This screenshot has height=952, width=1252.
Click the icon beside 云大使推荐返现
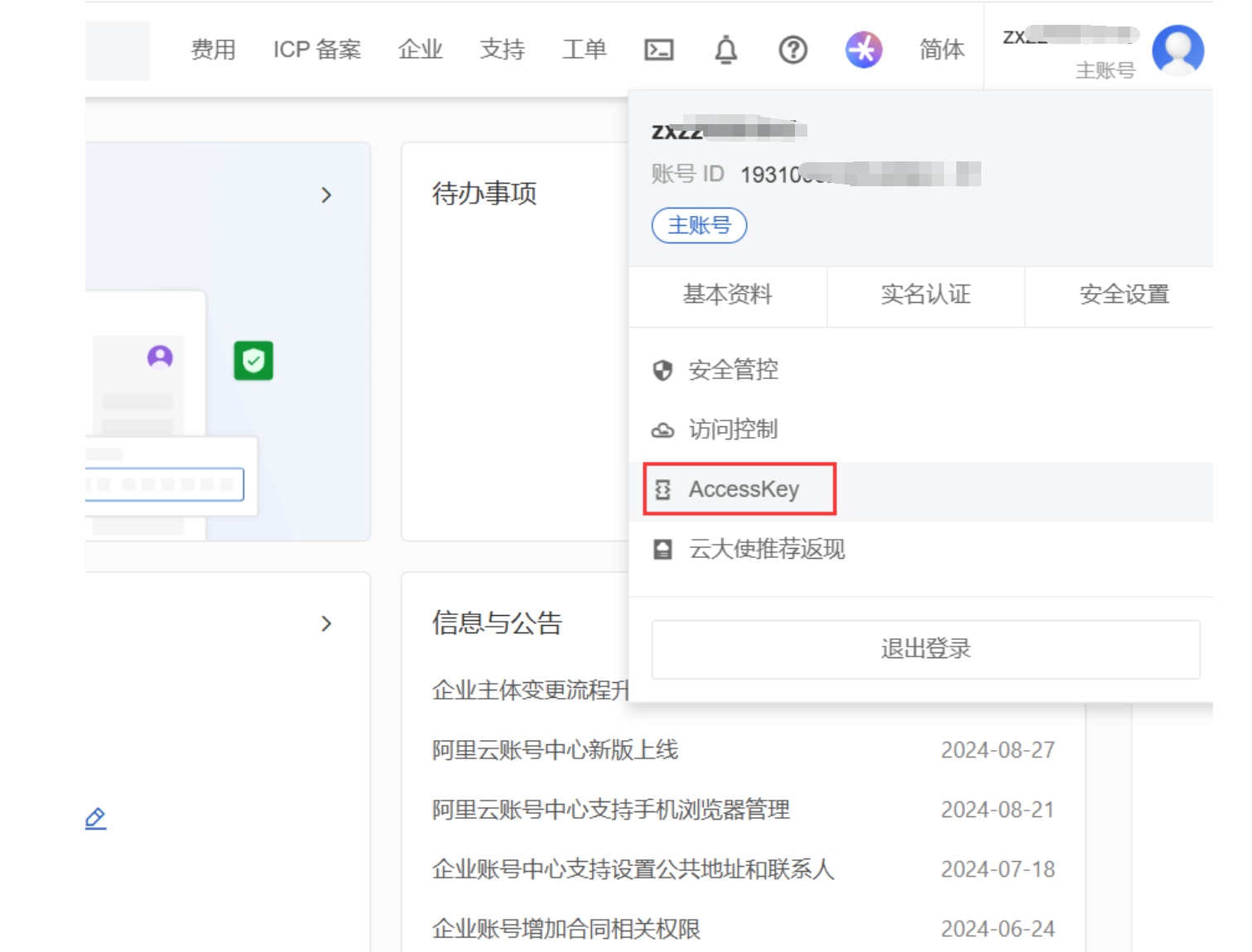coord(662,550)
